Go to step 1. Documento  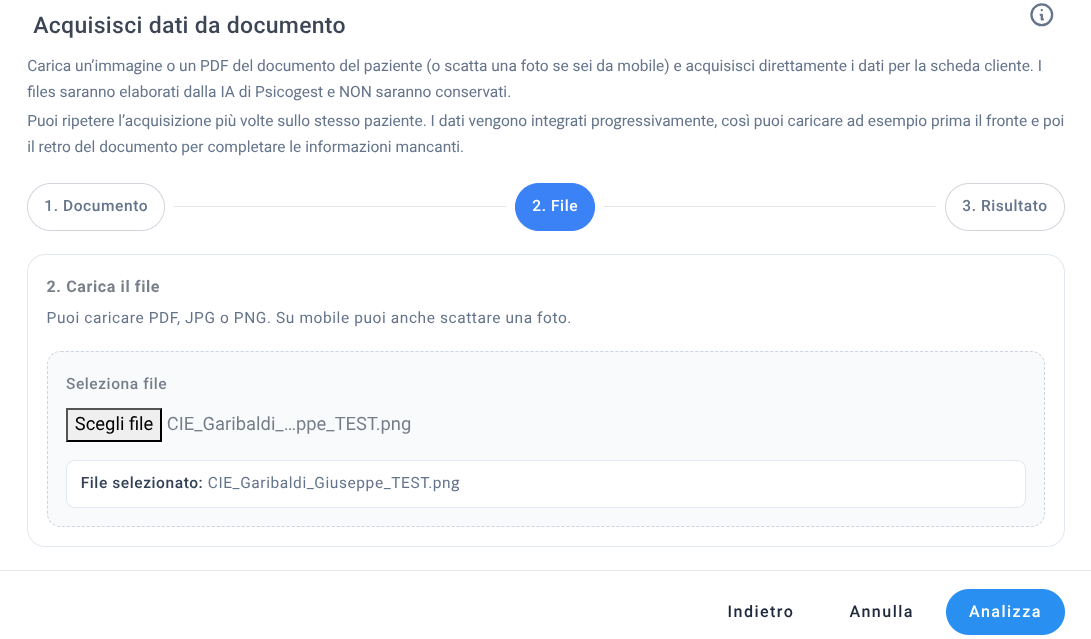point(96,207)
